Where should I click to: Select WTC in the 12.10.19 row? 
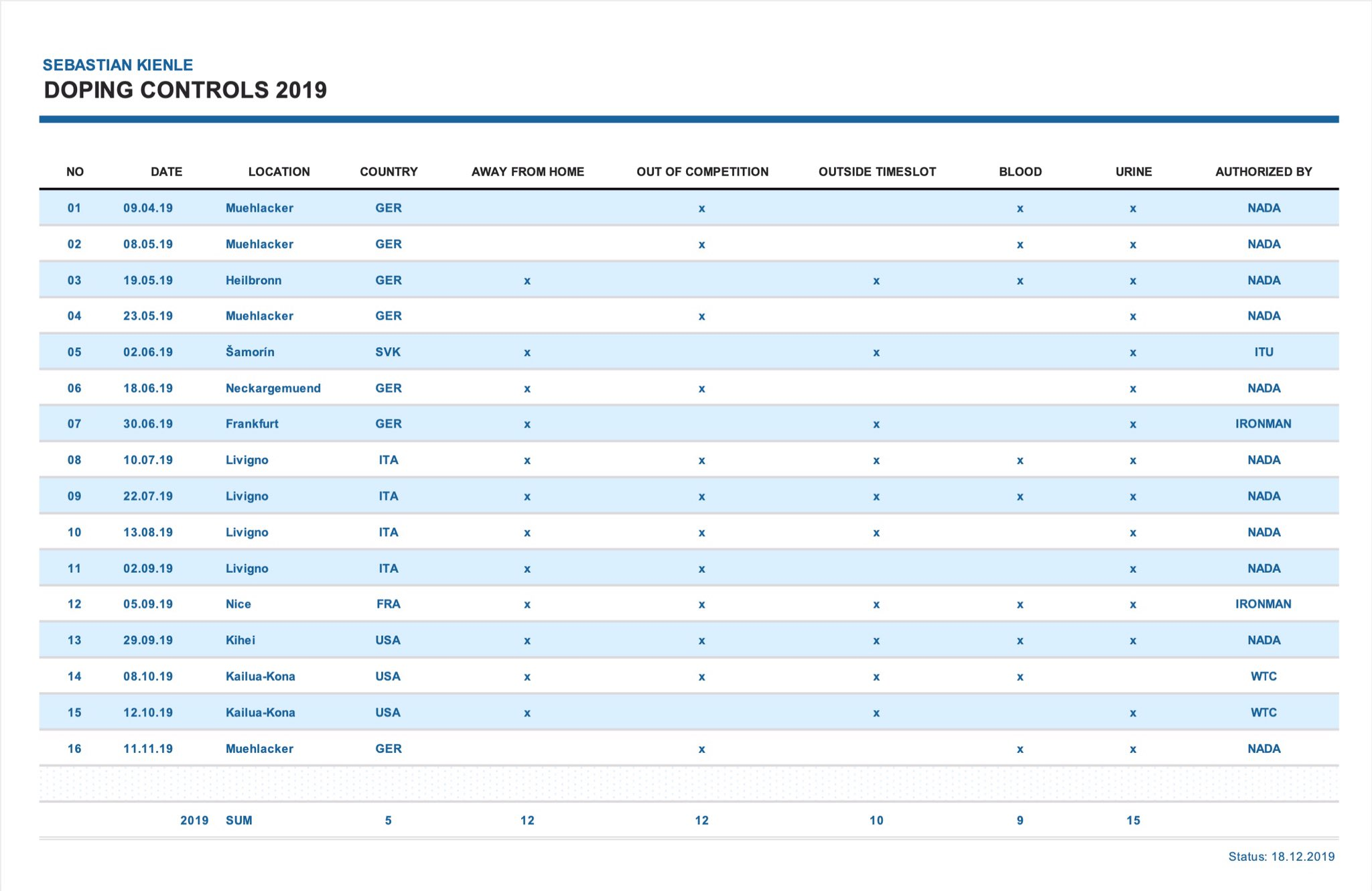(1264, 712)
